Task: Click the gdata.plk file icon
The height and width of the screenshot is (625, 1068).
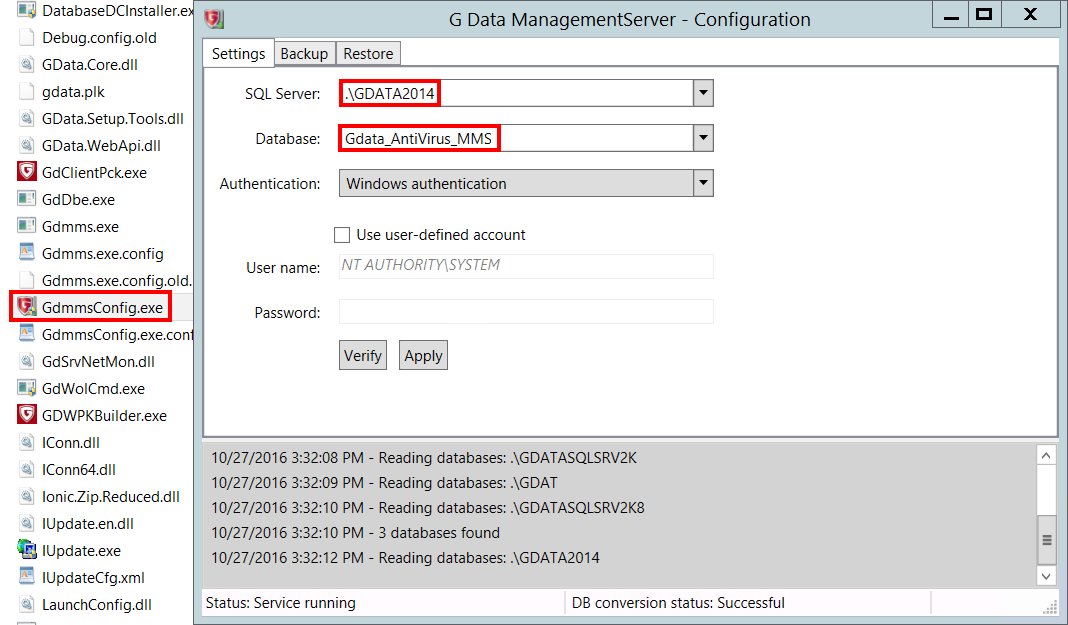Action: pyautogui.click(x=27, y=91)
